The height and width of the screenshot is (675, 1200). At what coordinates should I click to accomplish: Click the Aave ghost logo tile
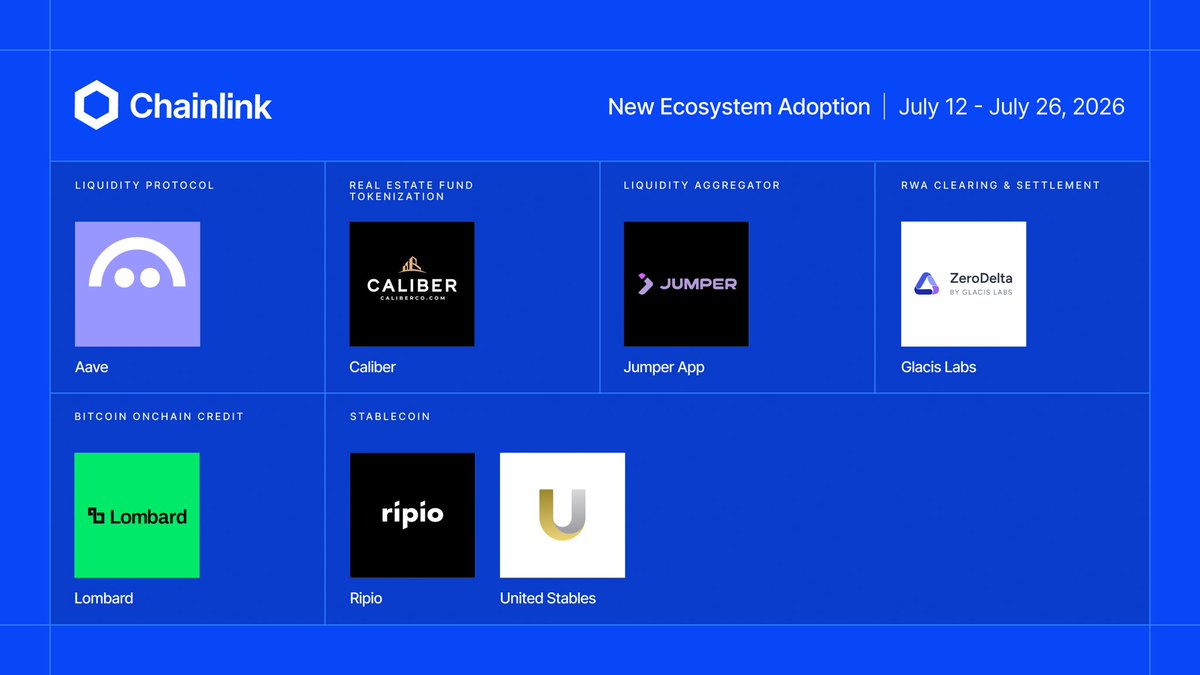pyautogui.click(x=137, y=284)
